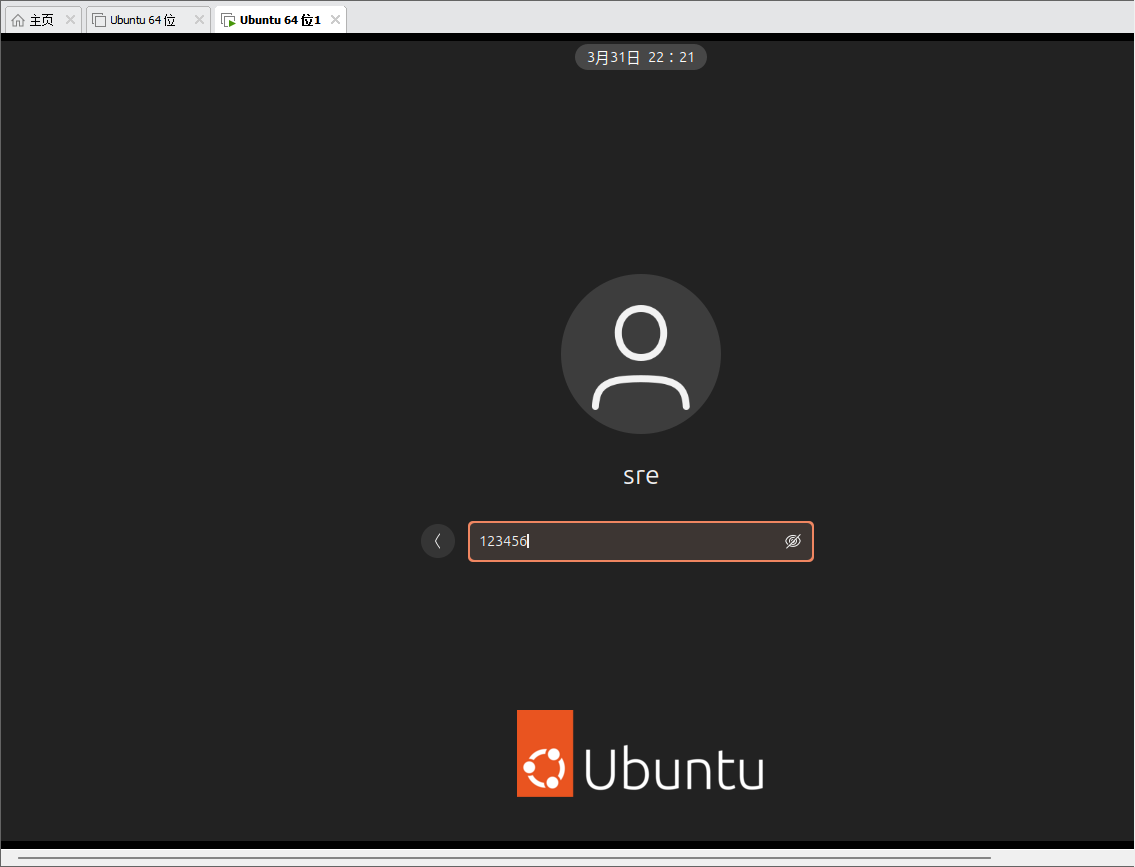Viewport: 1135px width, 867px height.
Task: Click the home icon on 主页 tab
Action: point(18,20)
